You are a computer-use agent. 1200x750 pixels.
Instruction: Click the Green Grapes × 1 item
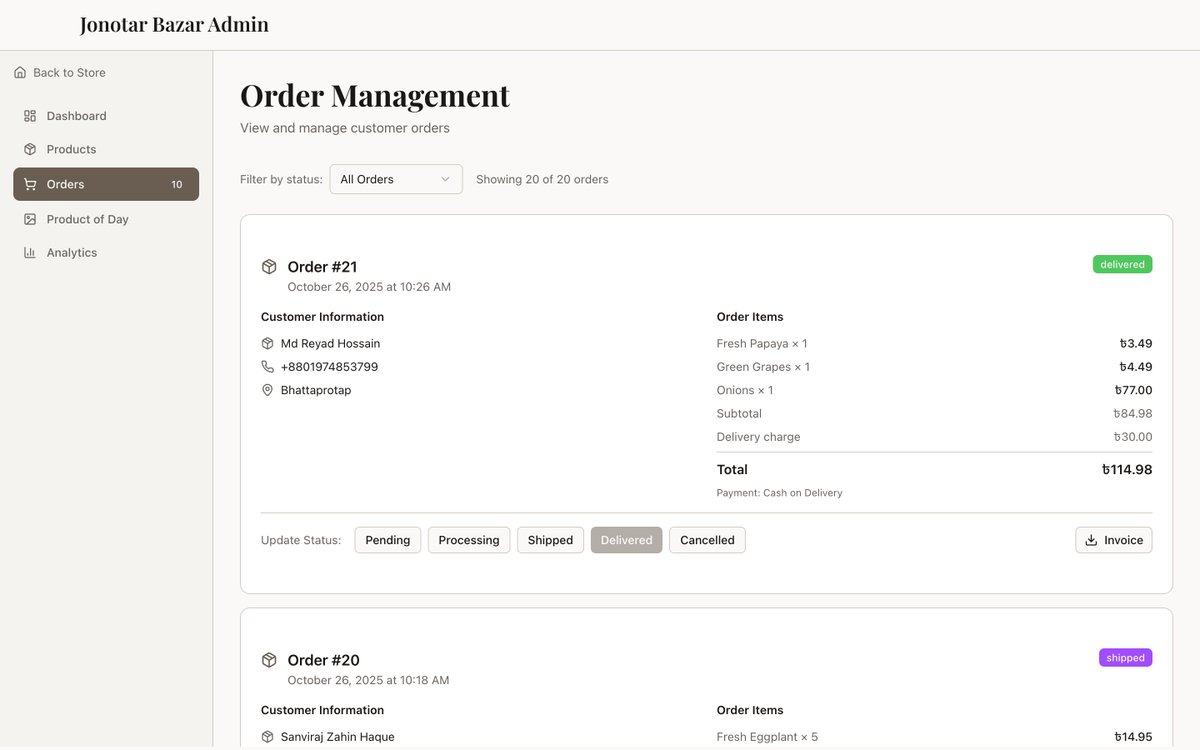pyautogui.click(x=763, y=367)
